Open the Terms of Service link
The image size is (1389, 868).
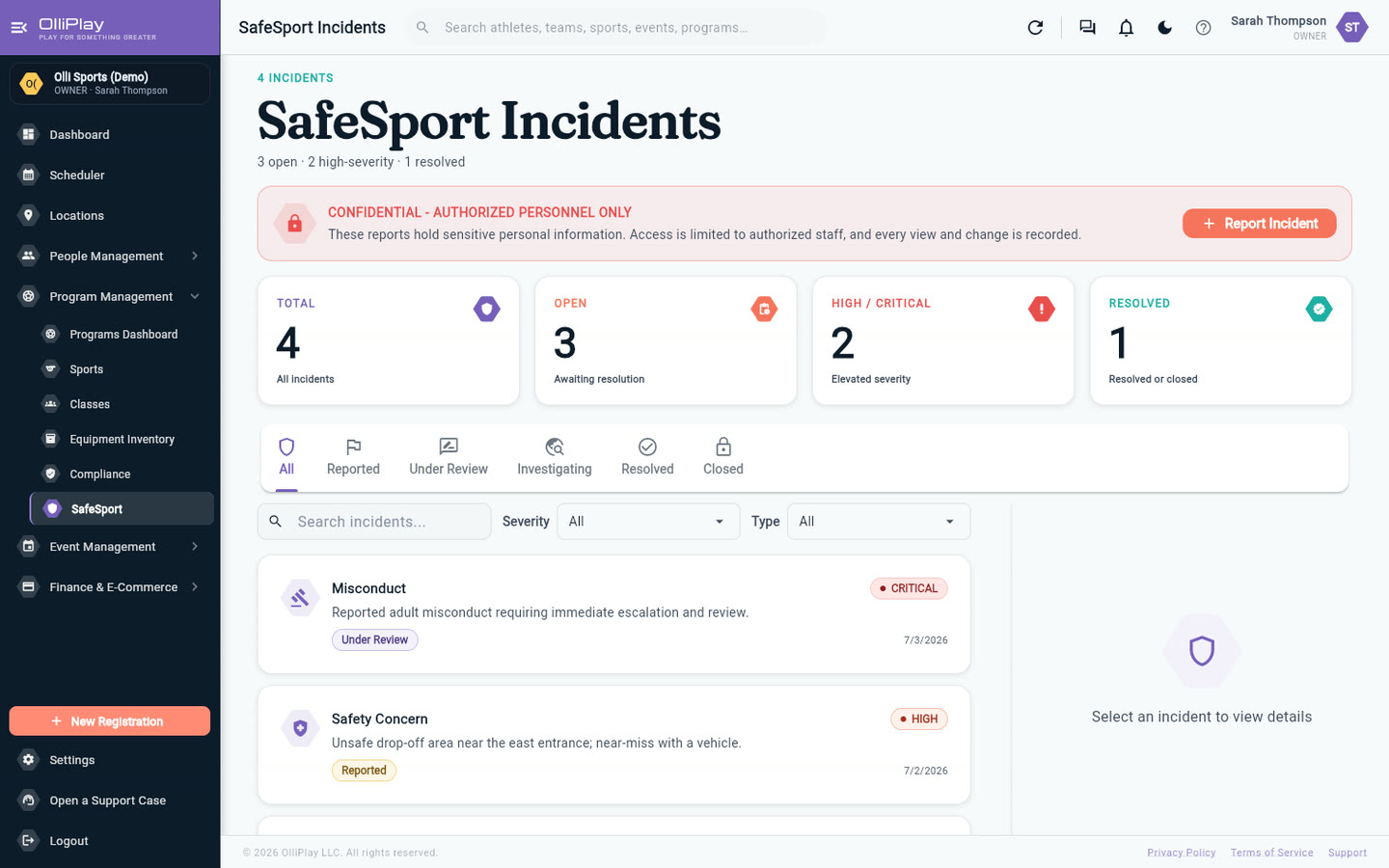pyautogui.click(x=1271, y=853)
